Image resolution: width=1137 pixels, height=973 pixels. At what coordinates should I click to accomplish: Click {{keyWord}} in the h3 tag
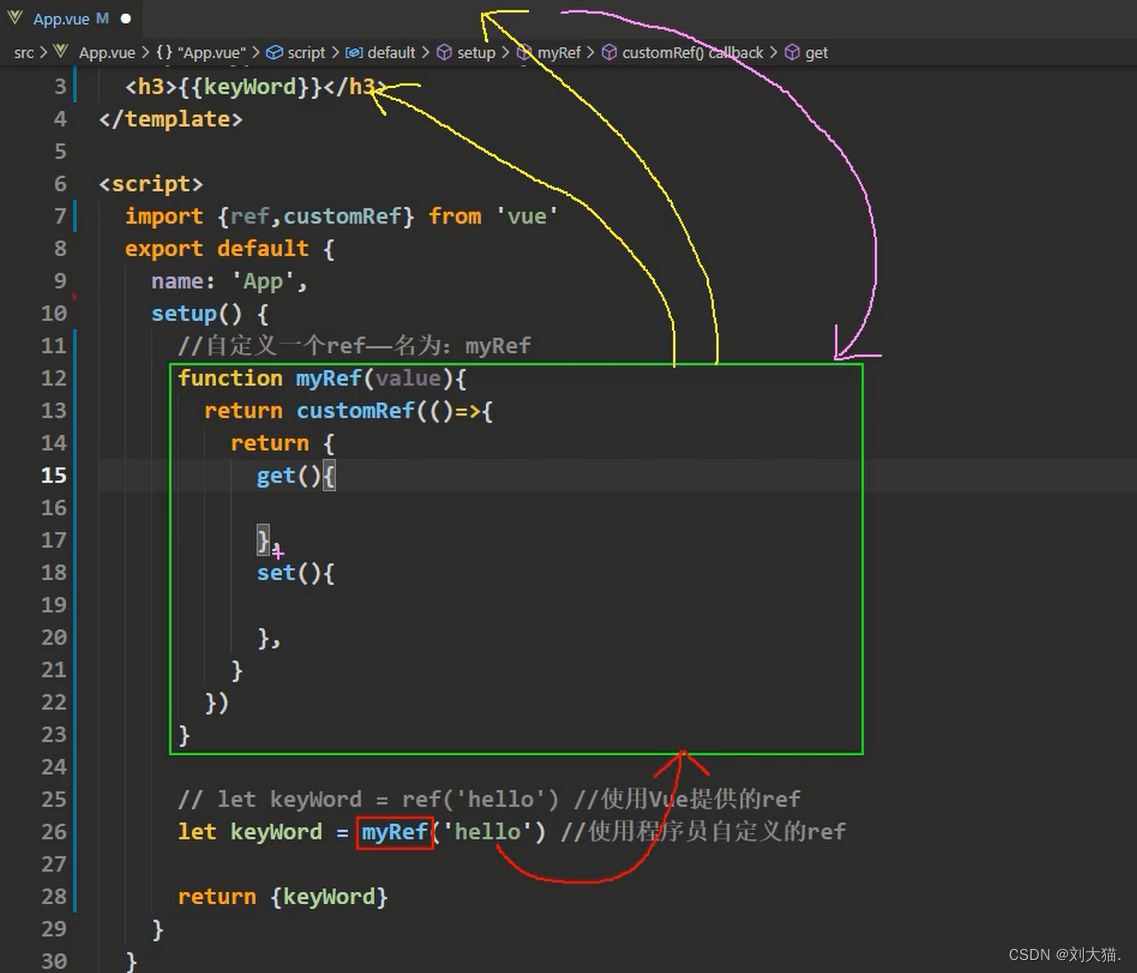pyautogui.click(x=250, y=87)
